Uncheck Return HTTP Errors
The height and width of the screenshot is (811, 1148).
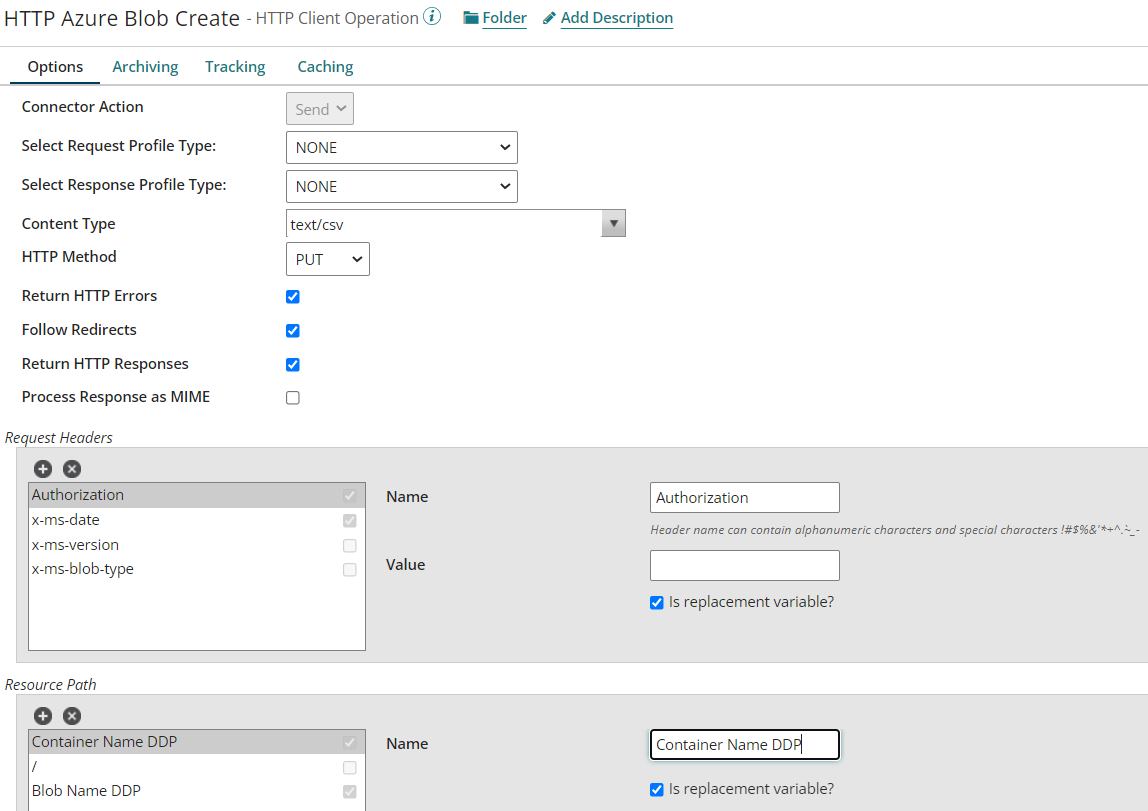tap(292, 296)
